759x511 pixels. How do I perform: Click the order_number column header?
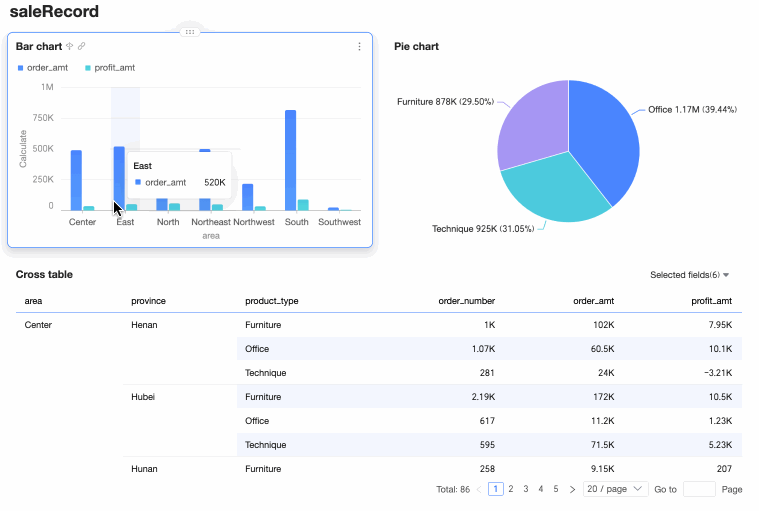[467, 301]
